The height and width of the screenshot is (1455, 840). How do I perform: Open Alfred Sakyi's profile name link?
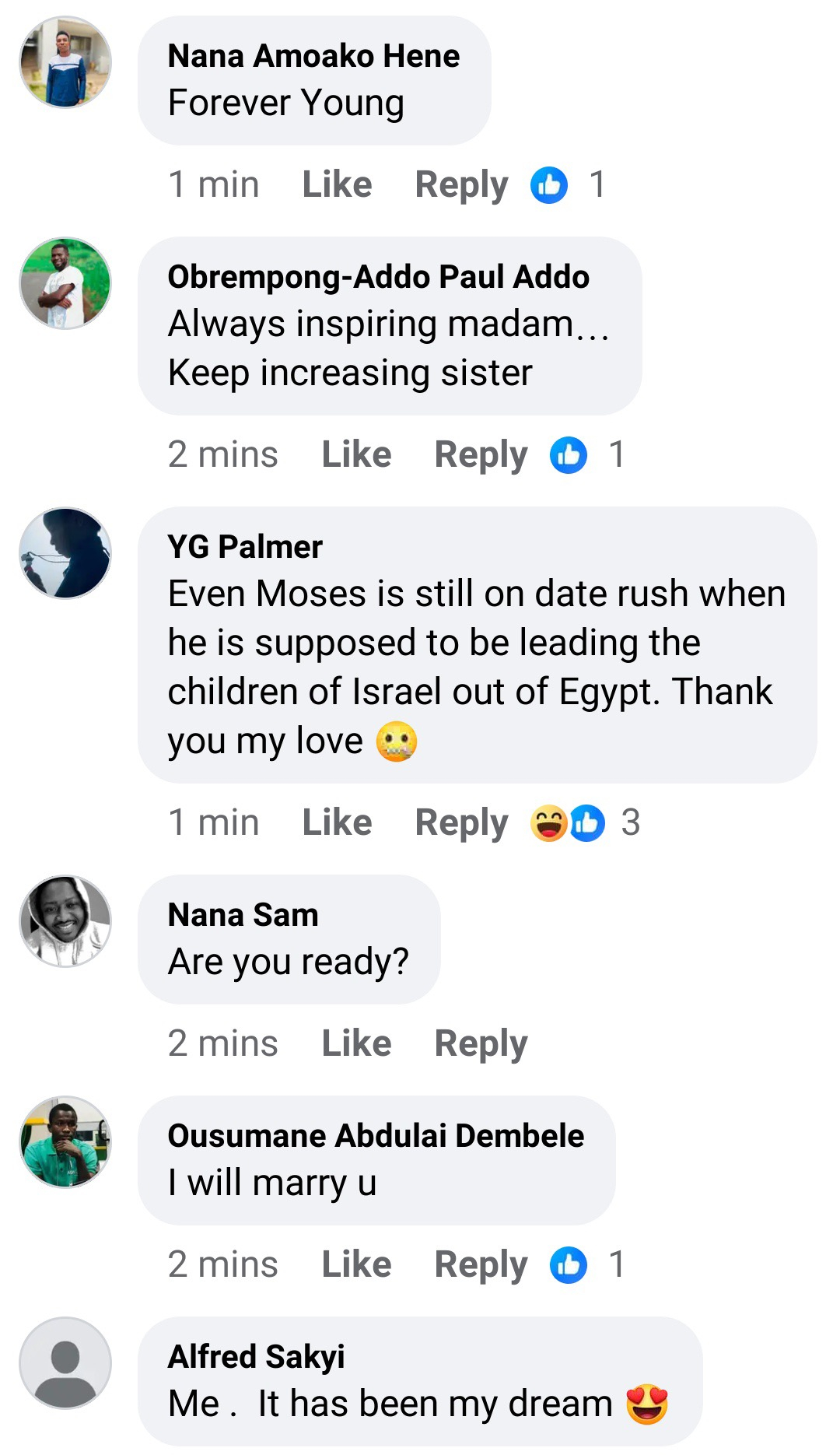coord(256,1357)
